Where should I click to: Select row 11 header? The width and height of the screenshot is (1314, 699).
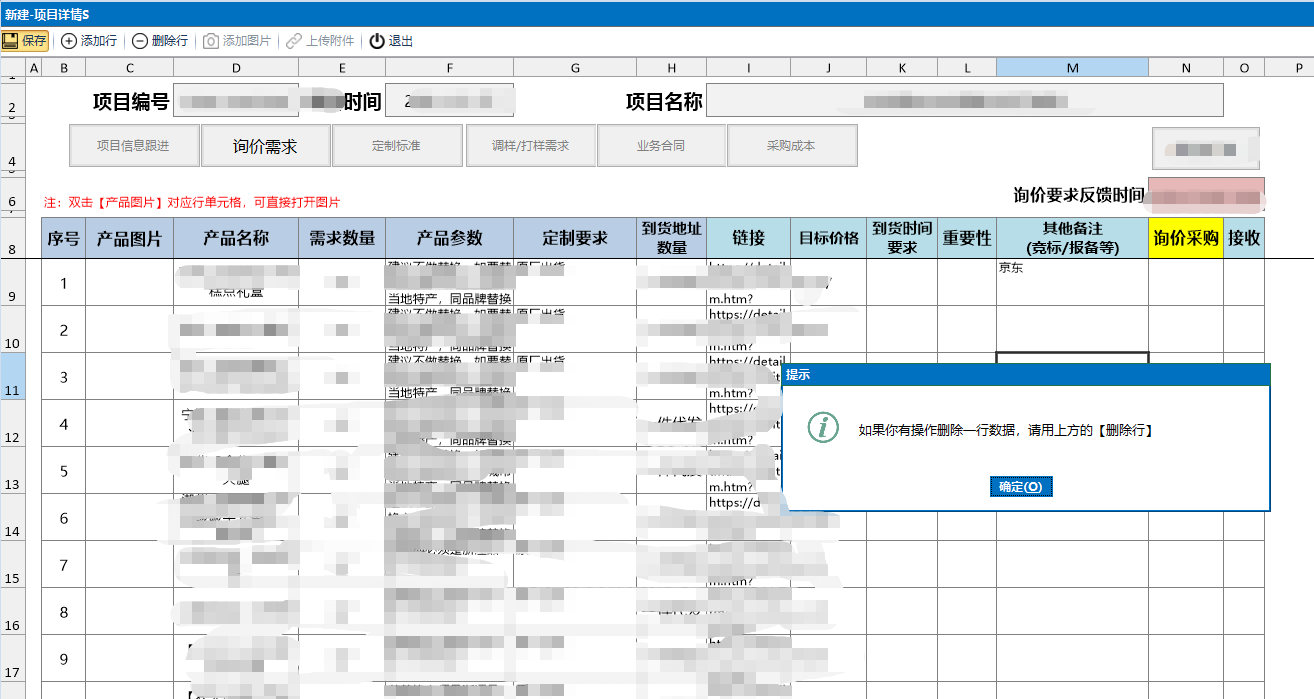tap(12, 377)
